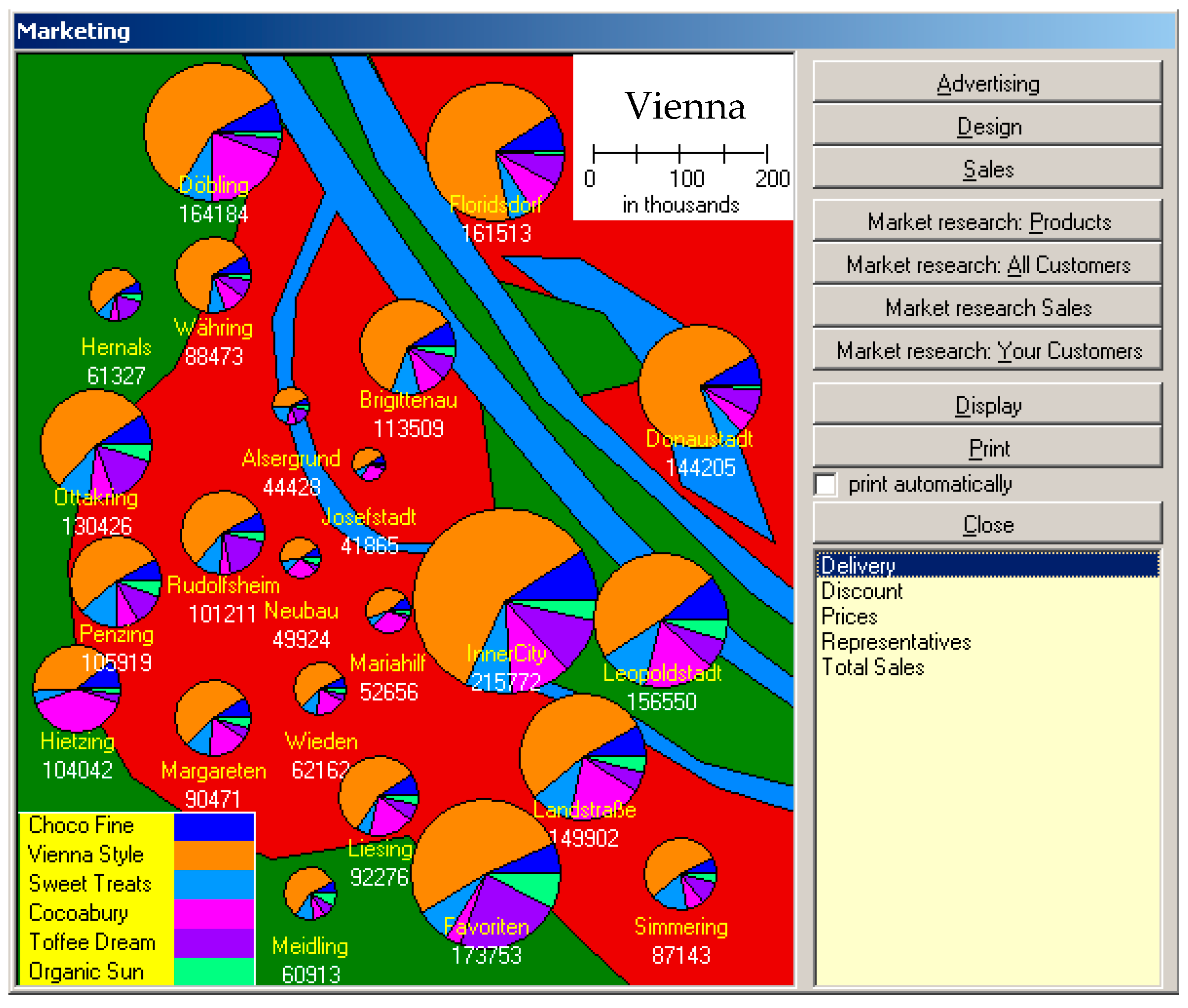The image size is (1188, 1008).
Task: Select the Favoriten pie chart
Action: [x=486, y=874]
